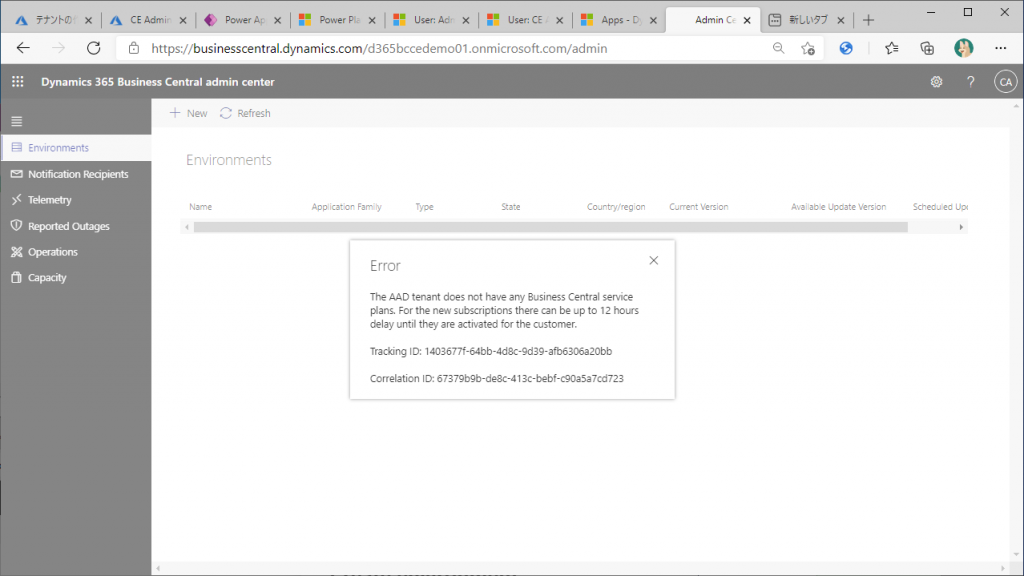
Task: Create a New environment
Action: (x=188, y=113)
